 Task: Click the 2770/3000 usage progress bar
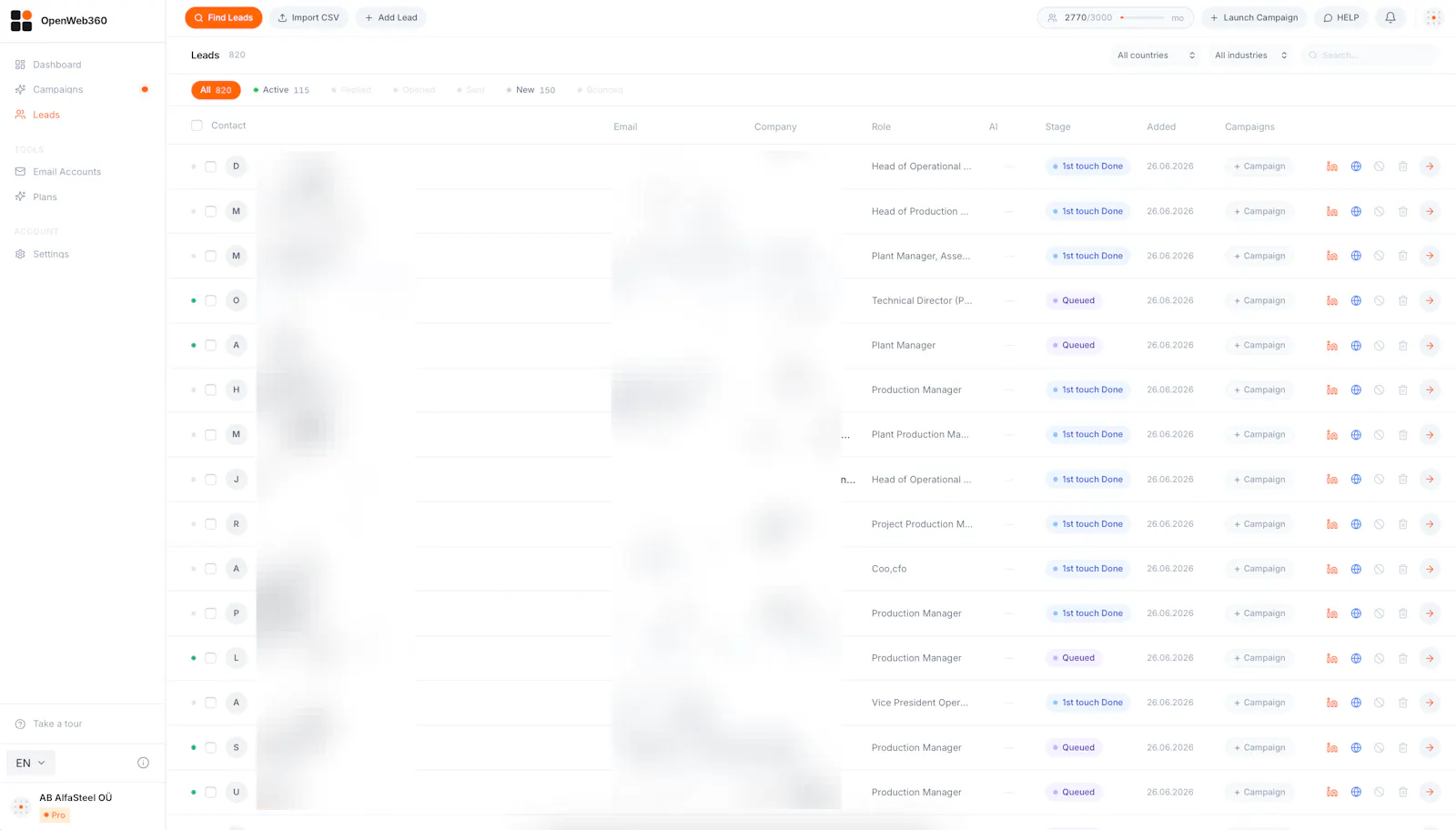pyautogui.click(x=1141, y=17)
